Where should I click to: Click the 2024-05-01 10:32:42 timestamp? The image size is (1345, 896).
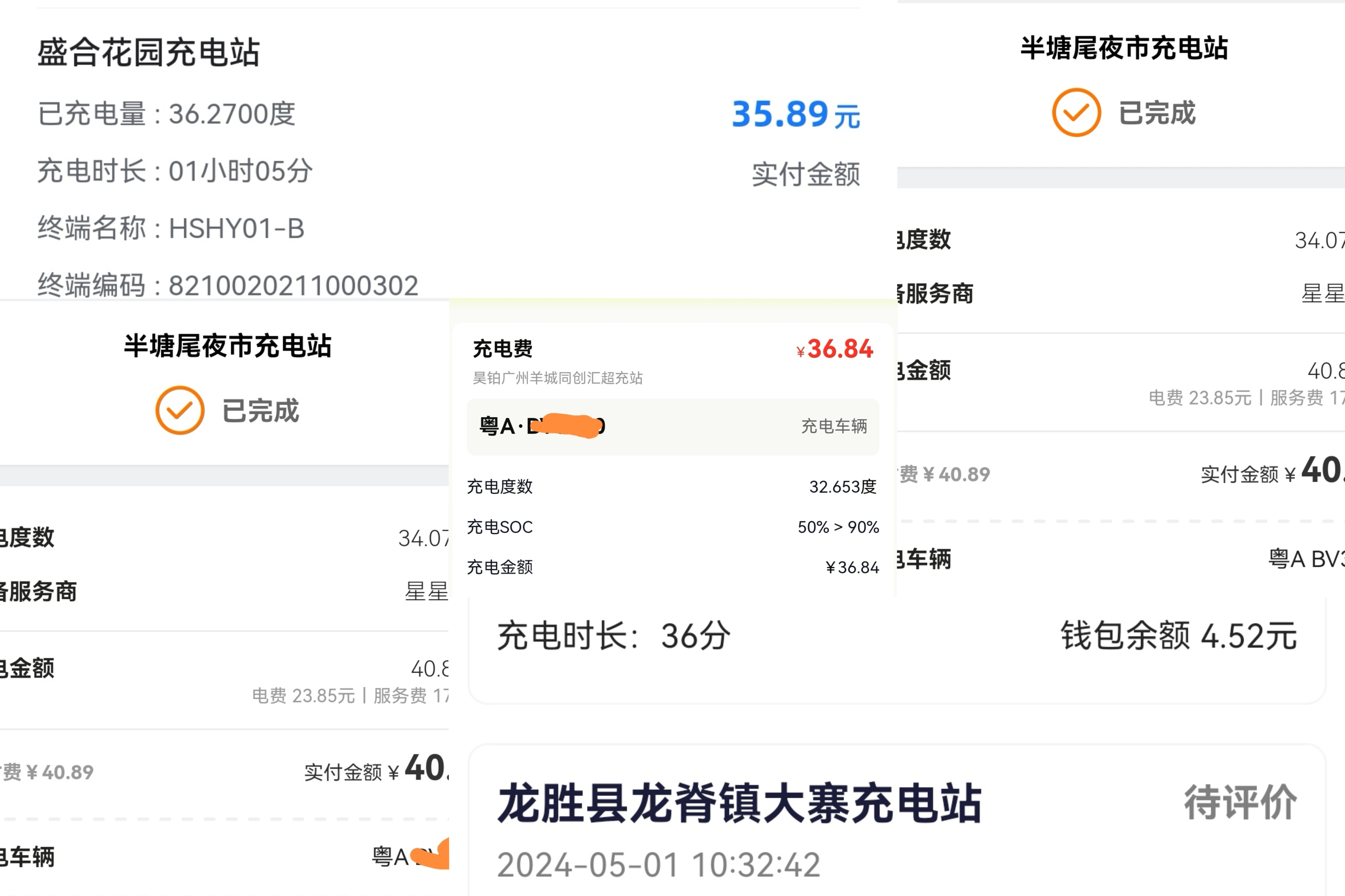tap(658, 864)
